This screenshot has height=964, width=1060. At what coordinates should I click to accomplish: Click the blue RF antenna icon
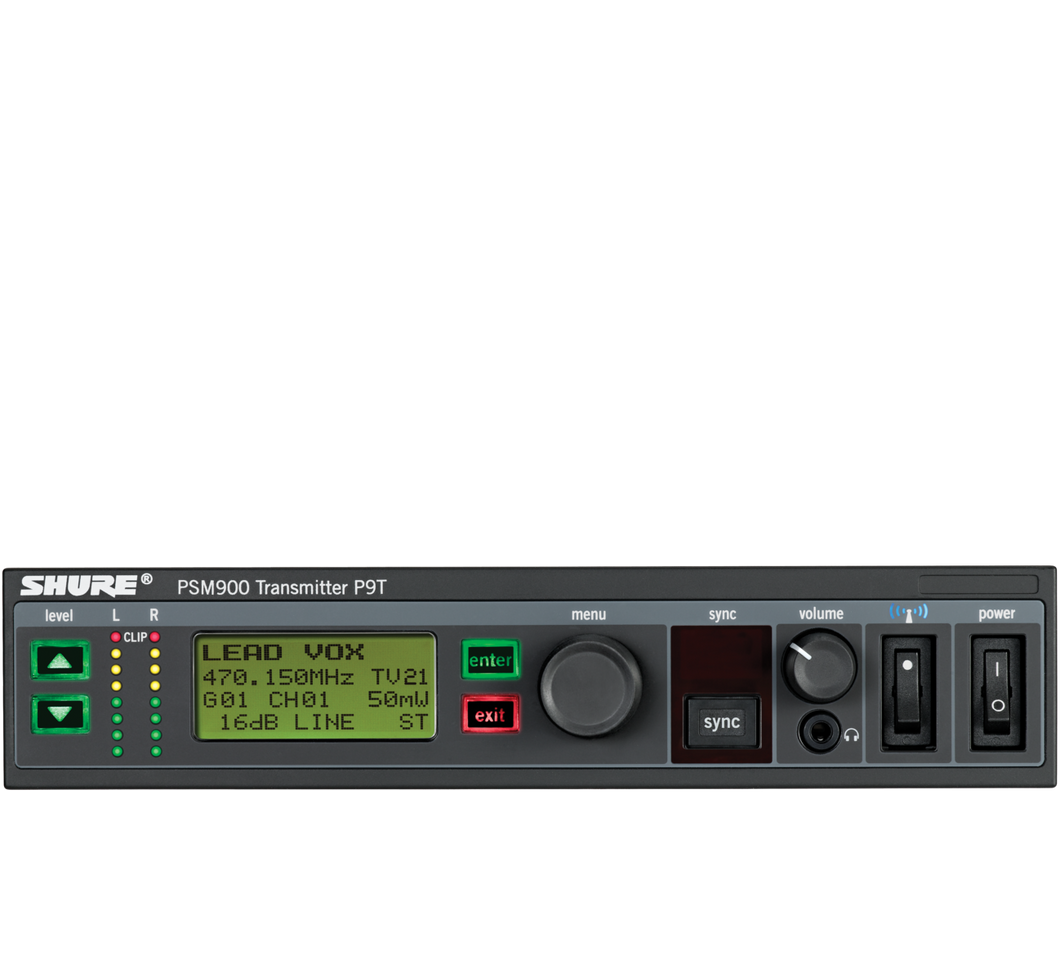point(908,612)
